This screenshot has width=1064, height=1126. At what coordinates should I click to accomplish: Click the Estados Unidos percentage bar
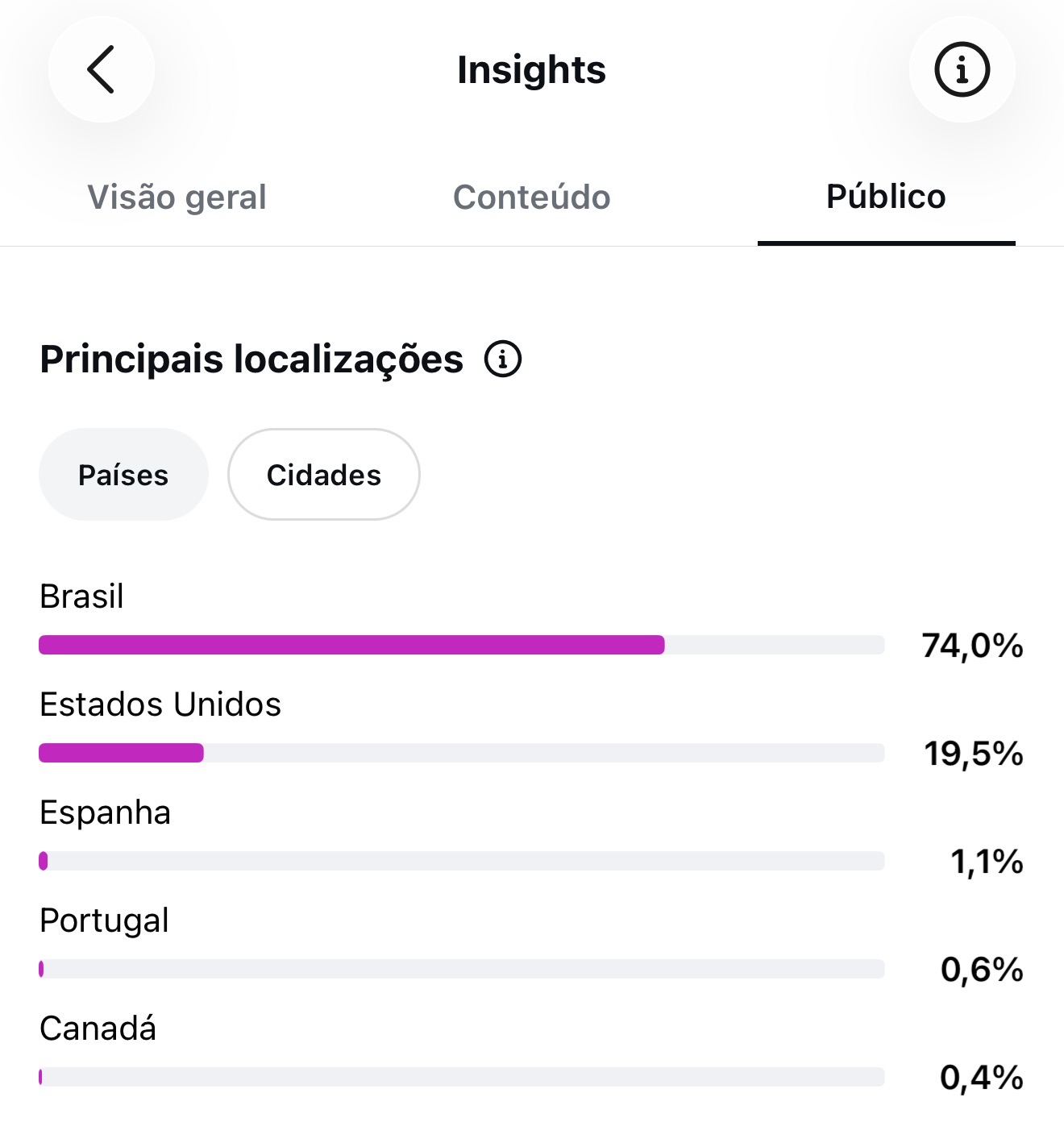462,753
